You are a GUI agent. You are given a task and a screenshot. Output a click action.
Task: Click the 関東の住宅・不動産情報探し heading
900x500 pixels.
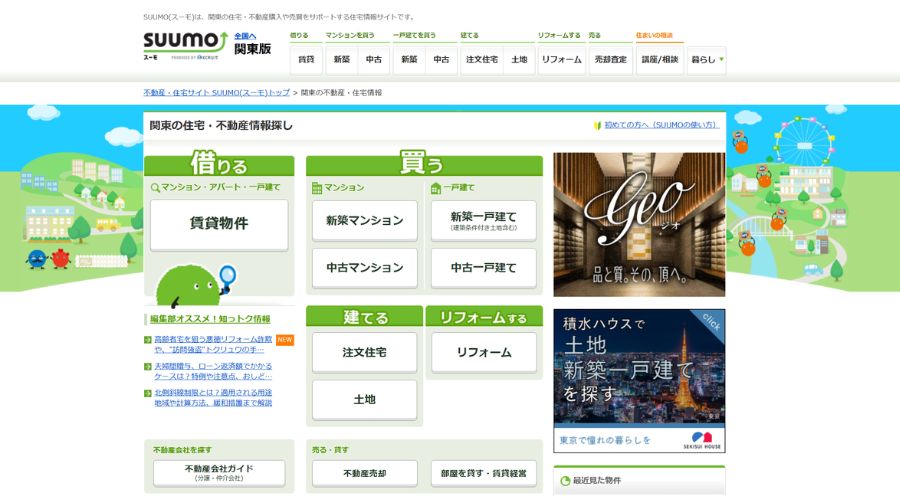221,125
